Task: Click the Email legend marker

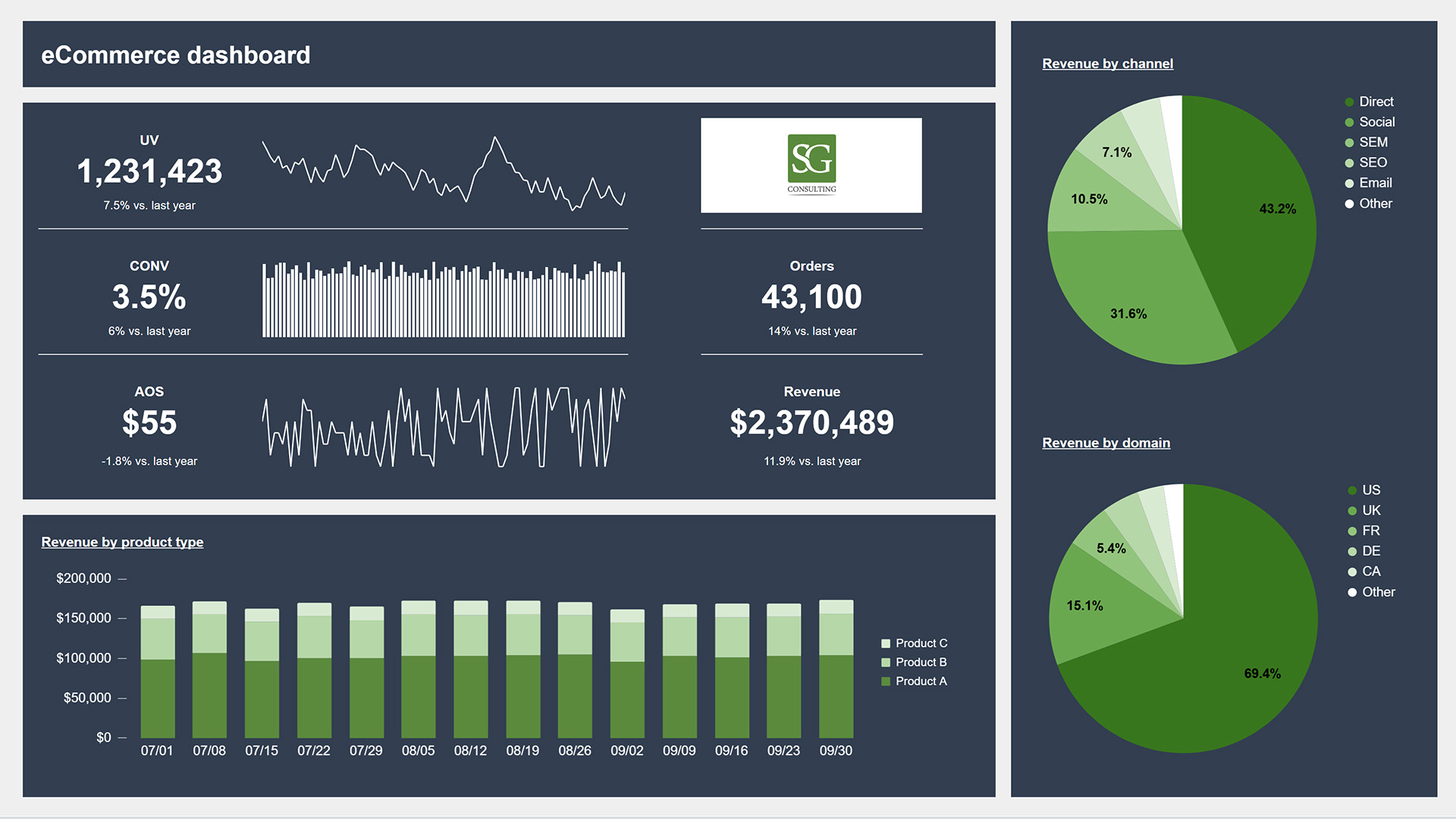Action: (x=1349, y=184)
